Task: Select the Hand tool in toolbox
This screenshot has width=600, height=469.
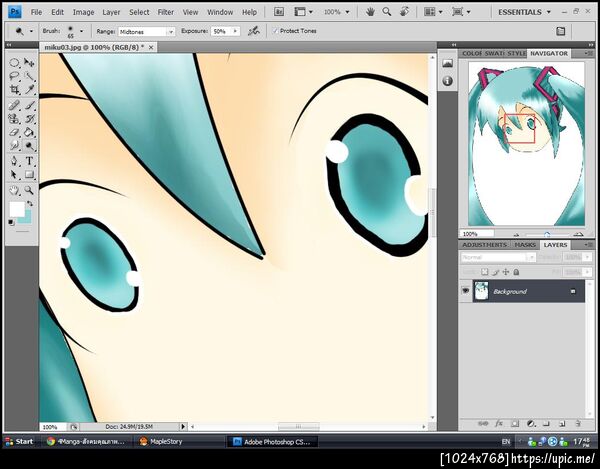Action: [x=14, y=190]
